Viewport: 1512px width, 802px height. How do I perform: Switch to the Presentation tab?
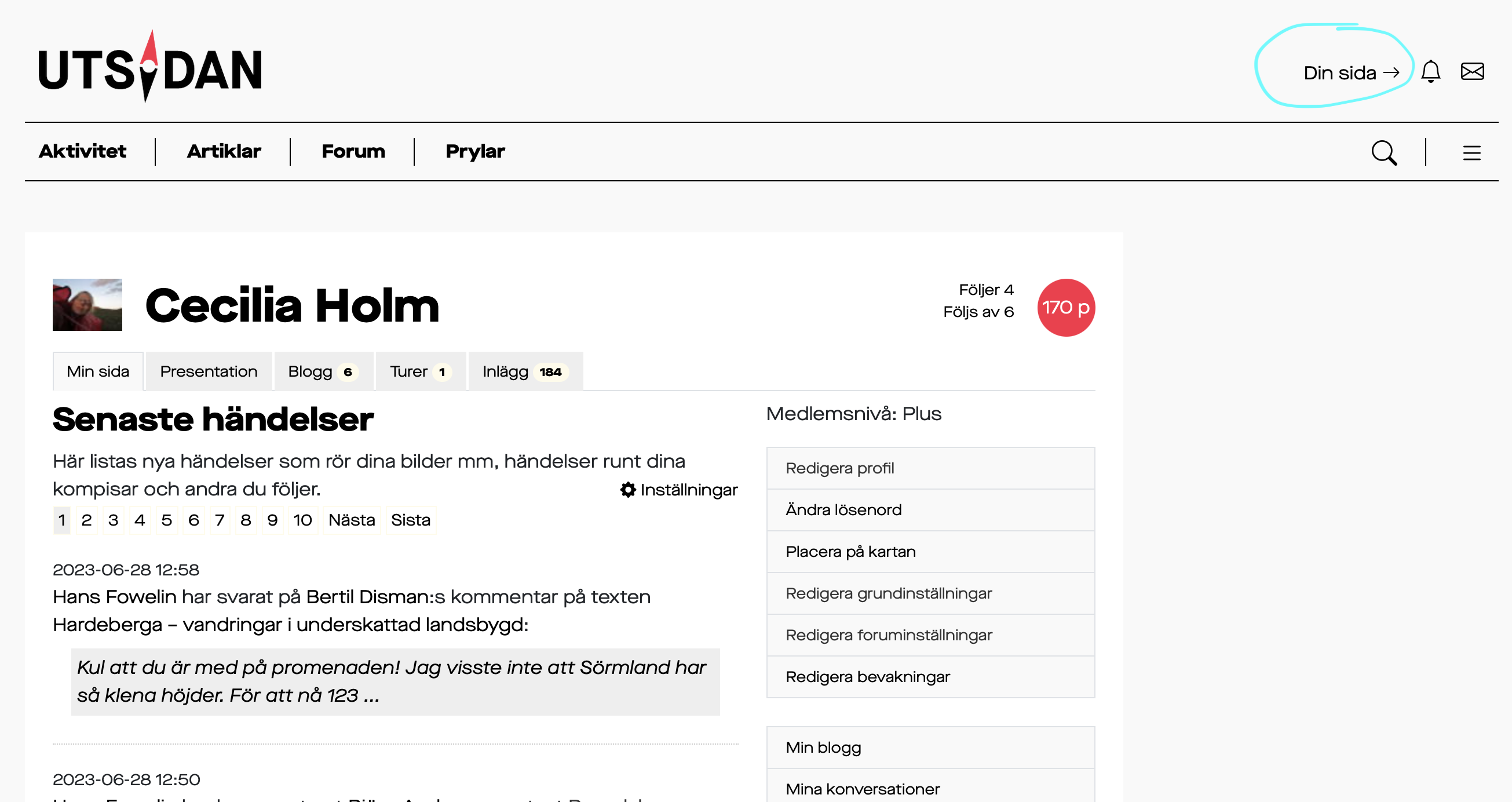click(209, 371)
